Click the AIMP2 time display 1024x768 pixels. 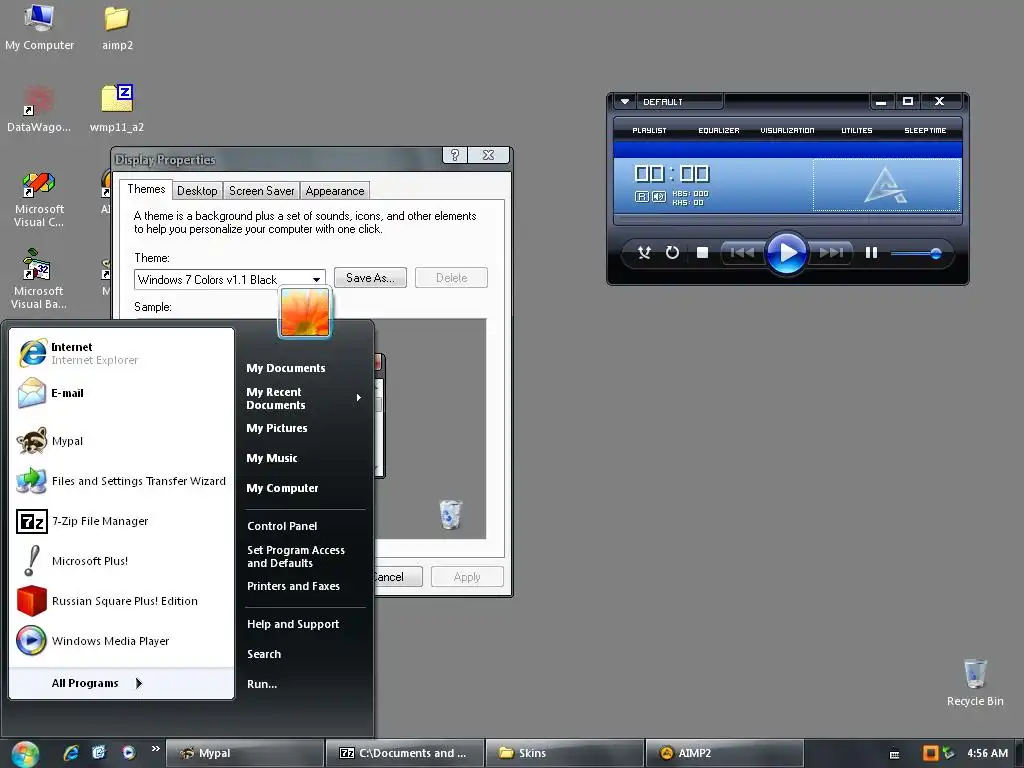coord(671,173)
